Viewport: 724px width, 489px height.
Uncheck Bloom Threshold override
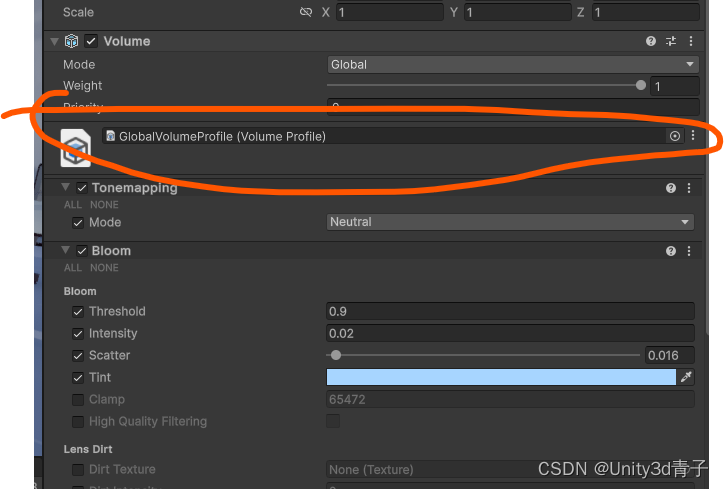click(78, 312)
